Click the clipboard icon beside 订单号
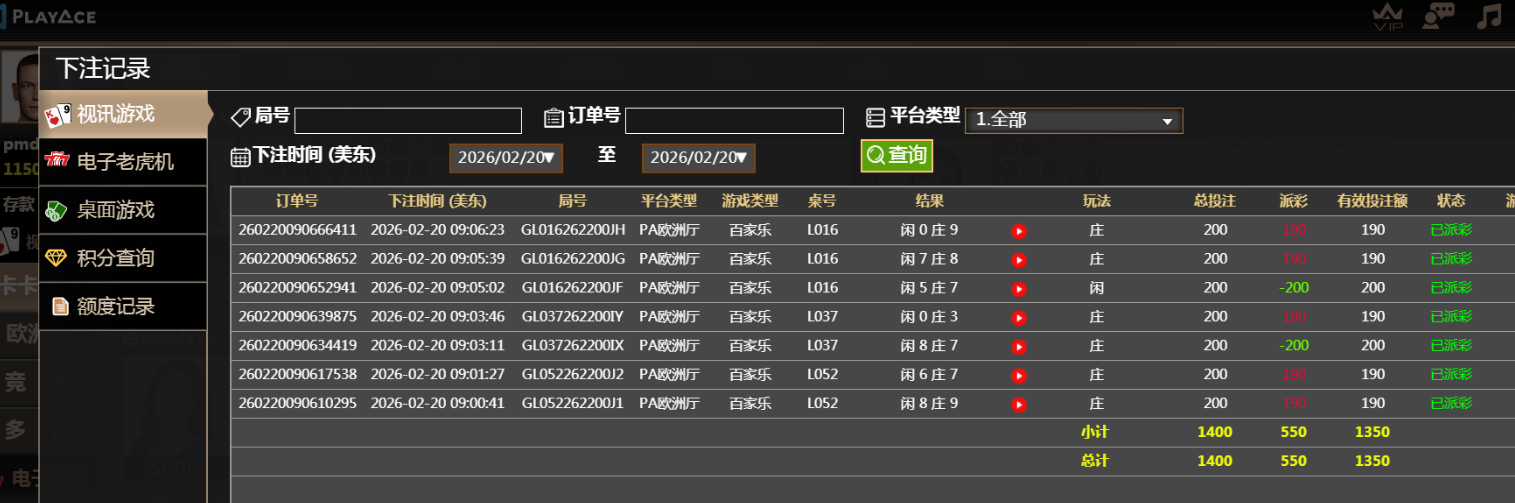The image size is (1515, 503). click(x=554, y=117)
